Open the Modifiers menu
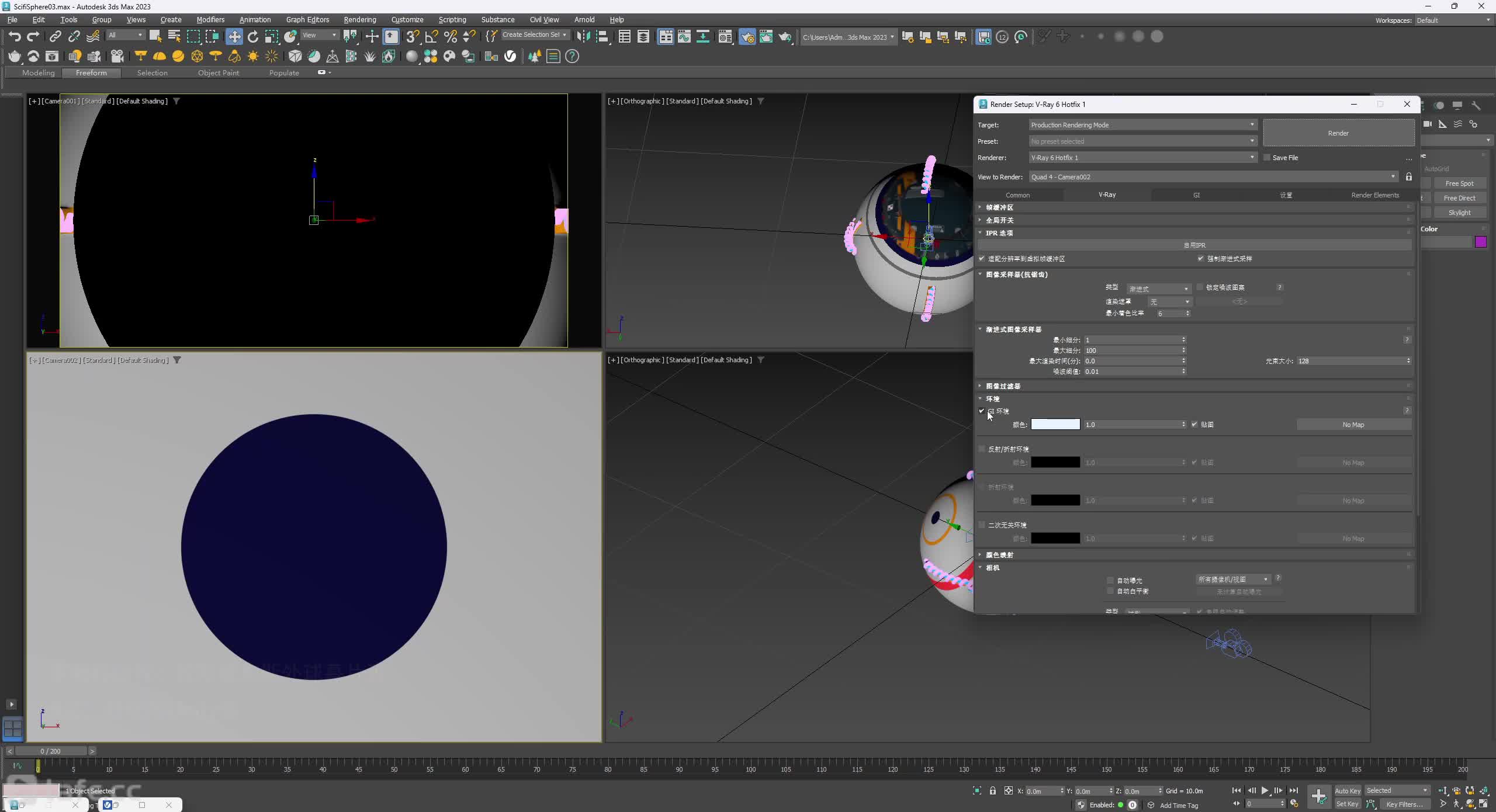Screen dimensions: 1496x812 tap(210, 19)
